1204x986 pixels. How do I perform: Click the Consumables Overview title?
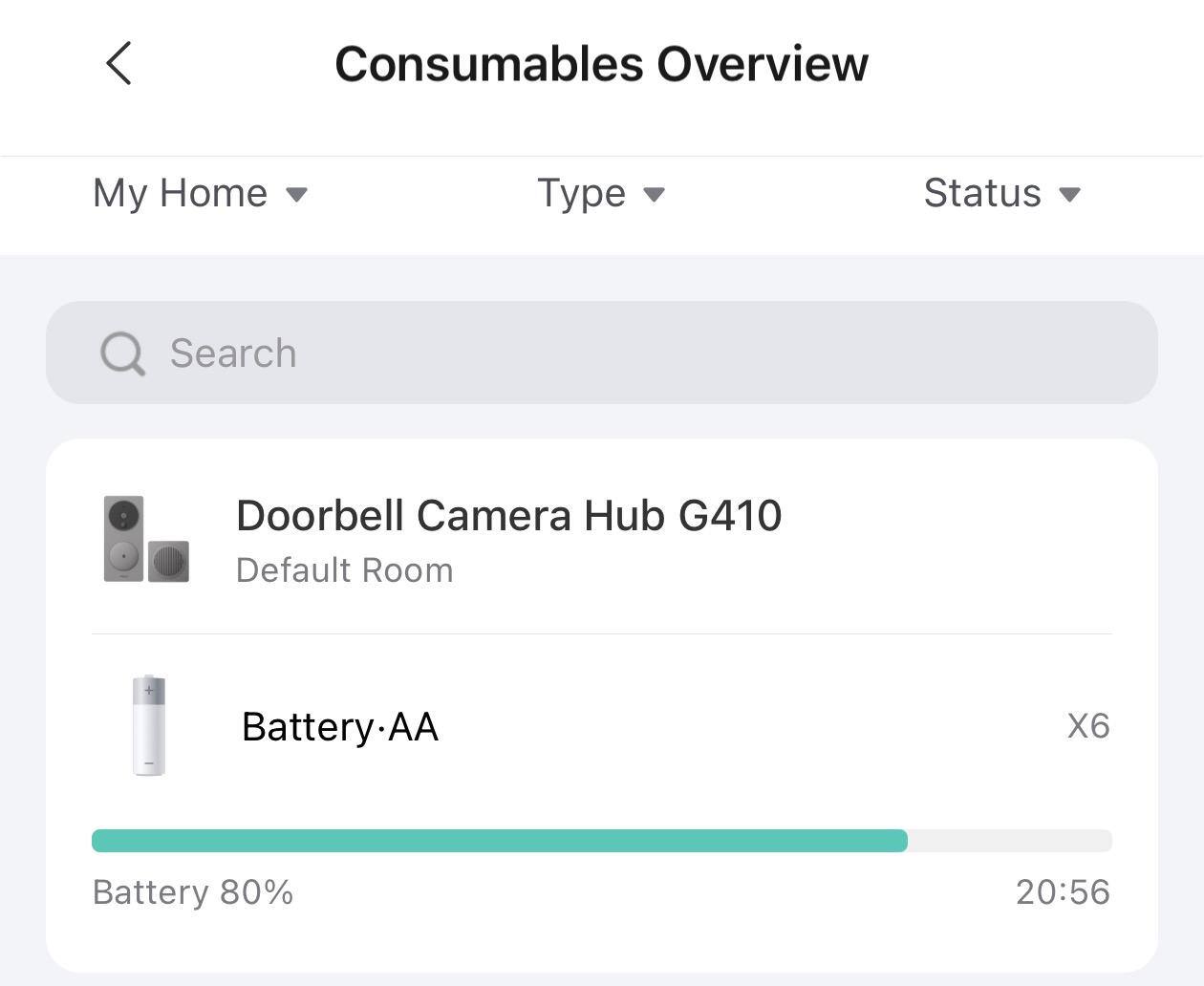coord(601,64)
